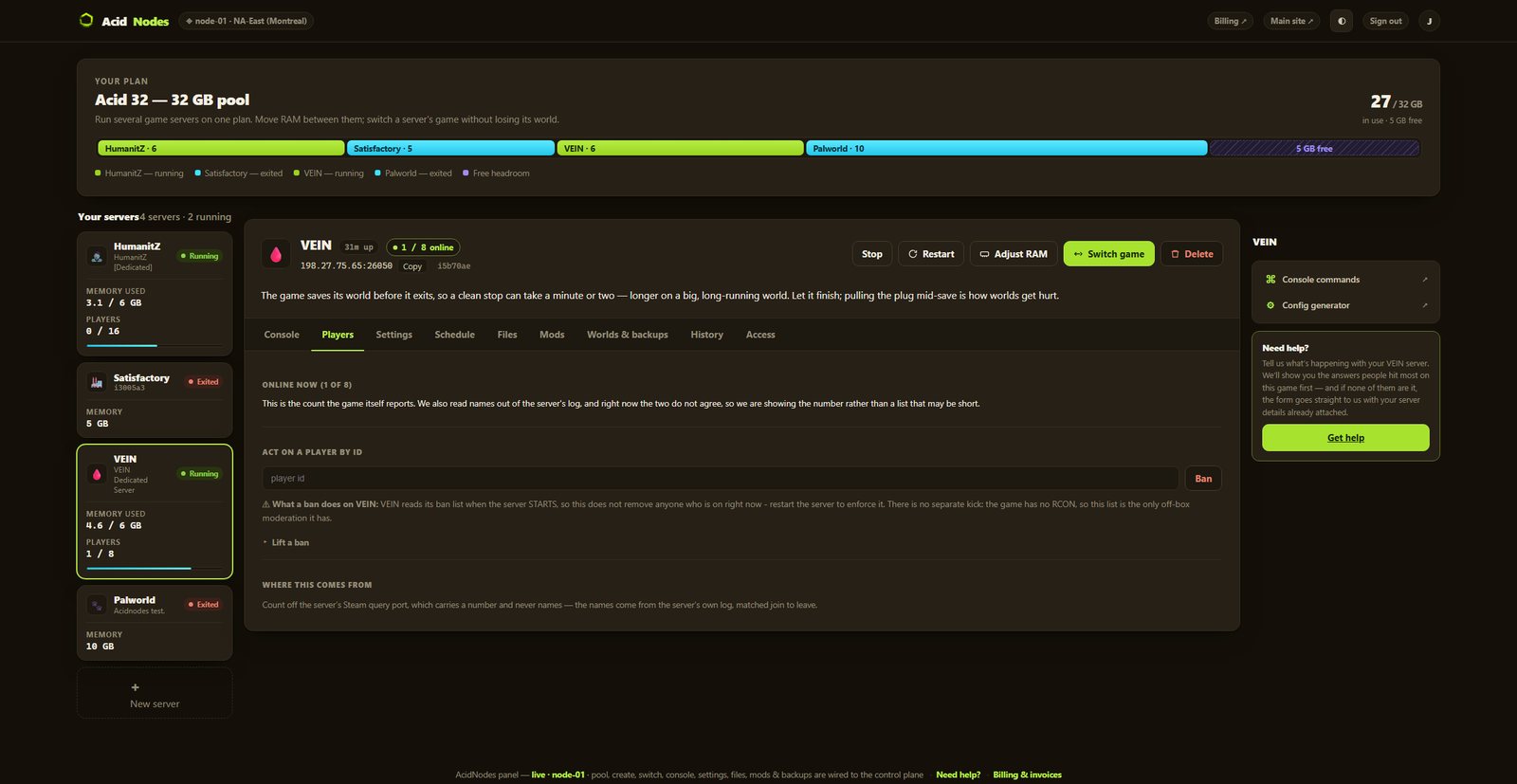Click the Need help? footer link

(x=959, y=775)
